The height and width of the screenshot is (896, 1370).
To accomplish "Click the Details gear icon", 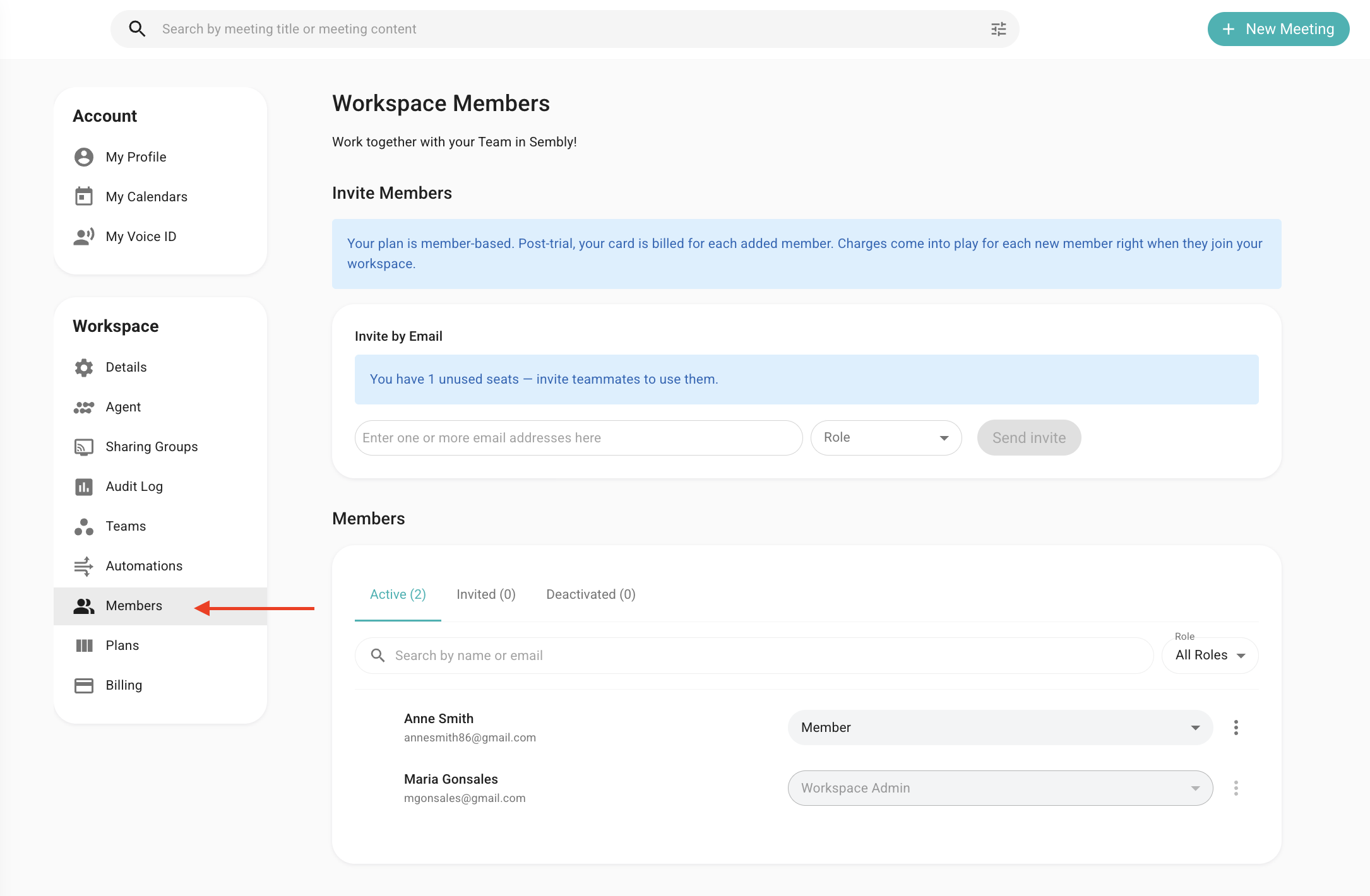I will coord(84,367).
